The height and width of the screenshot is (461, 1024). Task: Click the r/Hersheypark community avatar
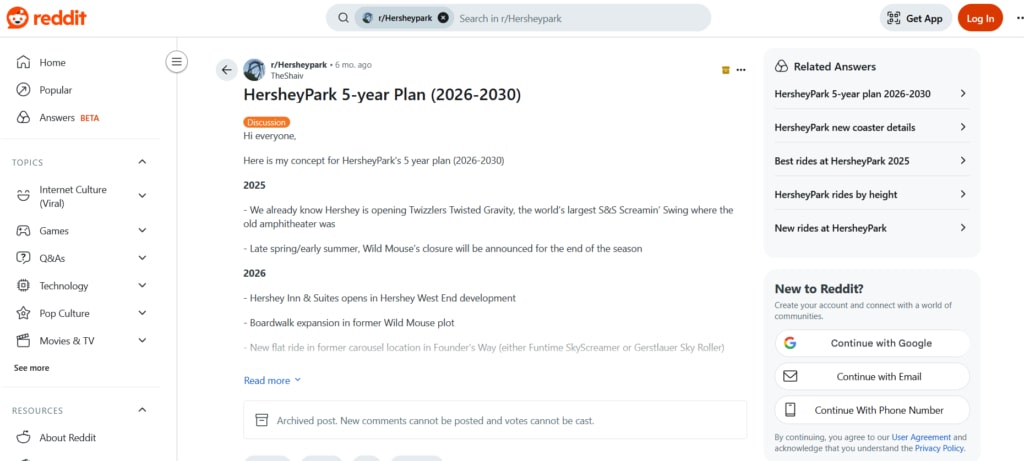pyautogui.click(x=254, y=70)
